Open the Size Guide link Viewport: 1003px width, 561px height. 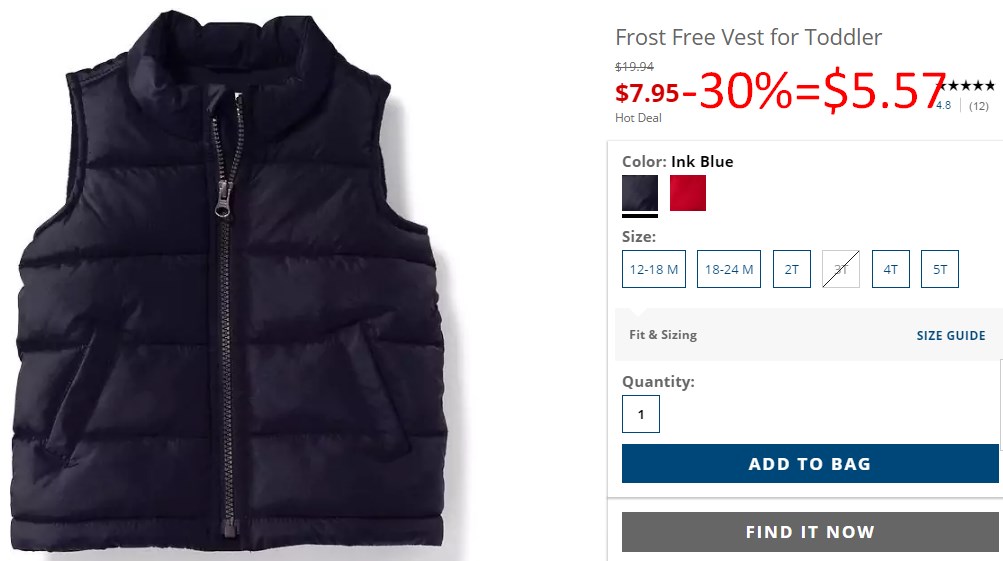tap(951, 336)
